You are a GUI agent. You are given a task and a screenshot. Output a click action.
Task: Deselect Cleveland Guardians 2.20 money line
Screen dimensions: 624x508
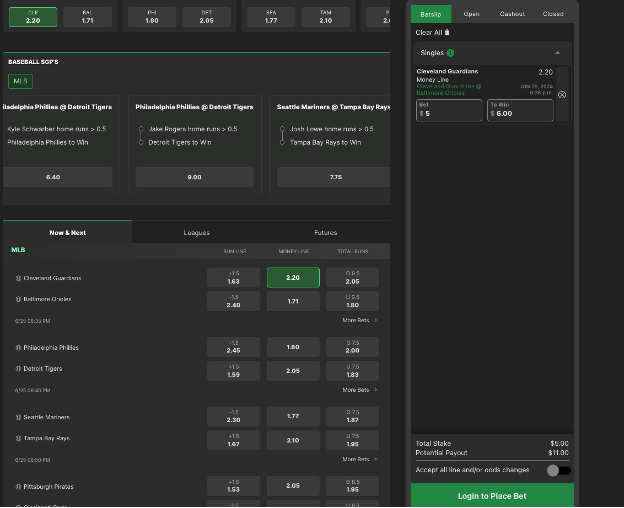click(293, 278)
